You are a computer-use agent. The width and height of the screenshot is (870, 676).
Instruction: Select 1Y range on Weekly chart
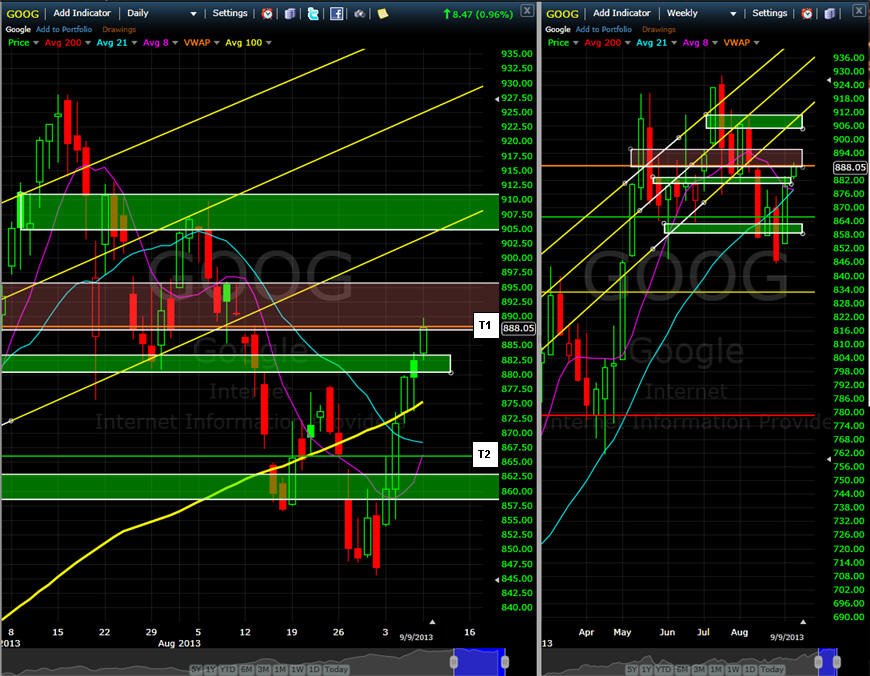[x=646, y=669]
